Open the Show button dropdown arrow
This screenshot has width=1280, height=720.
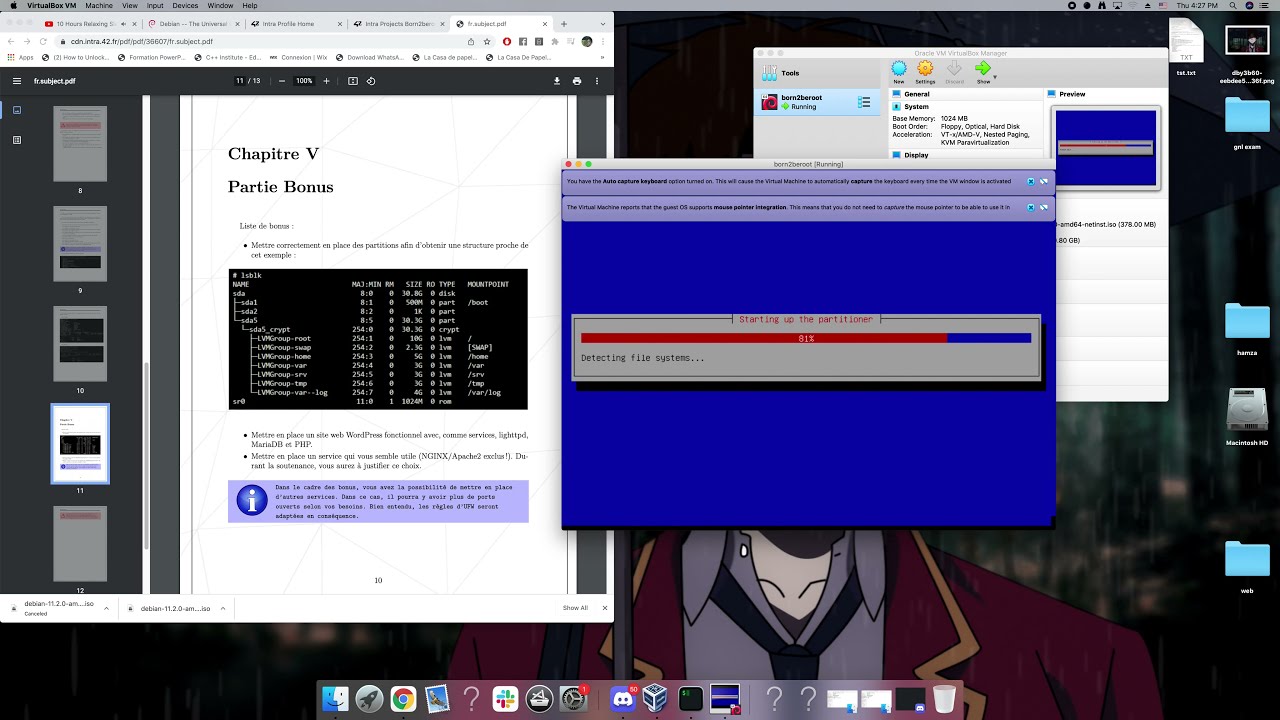click(x=995, y=76)
